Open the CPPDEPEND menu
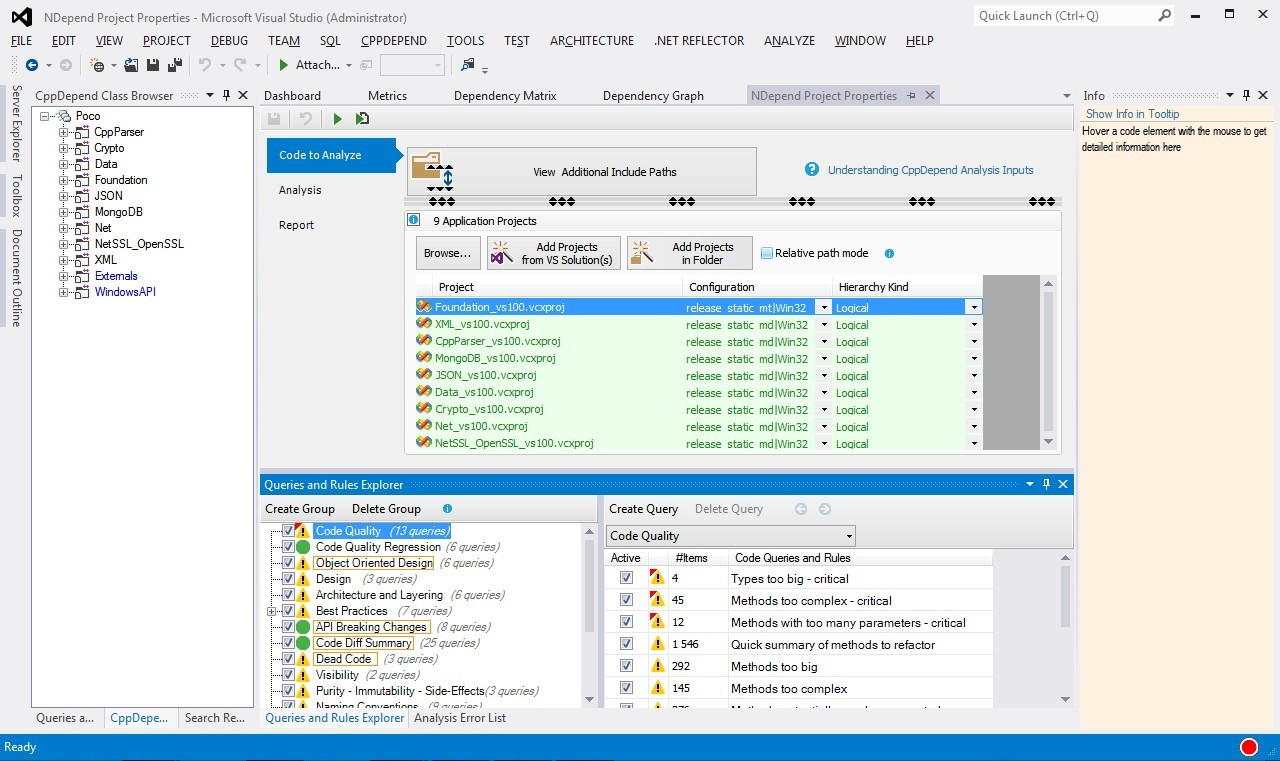Screen dimensions: 1280x761 pos(394,41)
